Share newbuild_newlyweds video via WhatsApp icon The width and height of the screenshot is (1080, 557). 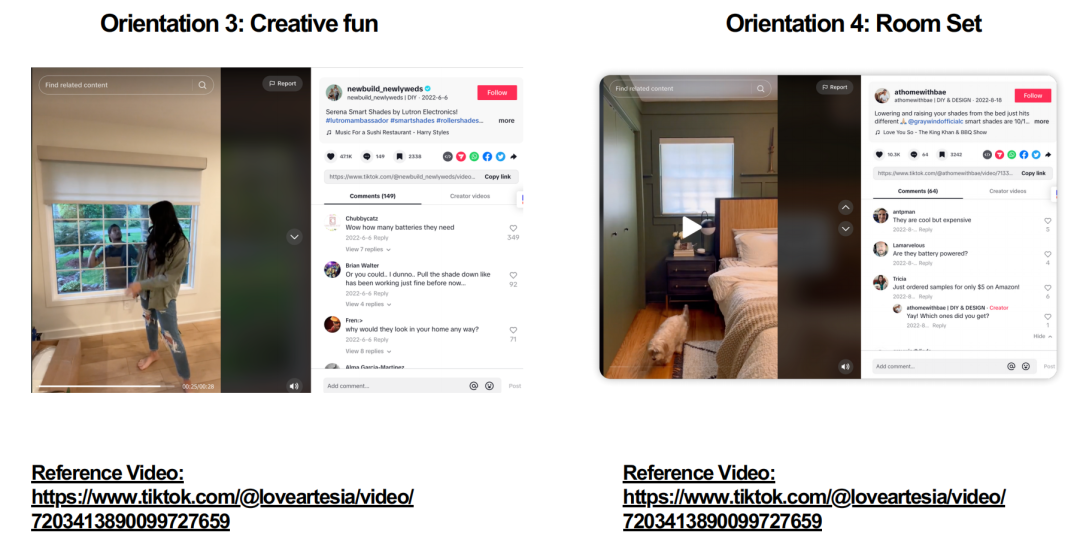click(x=474, y=157)
